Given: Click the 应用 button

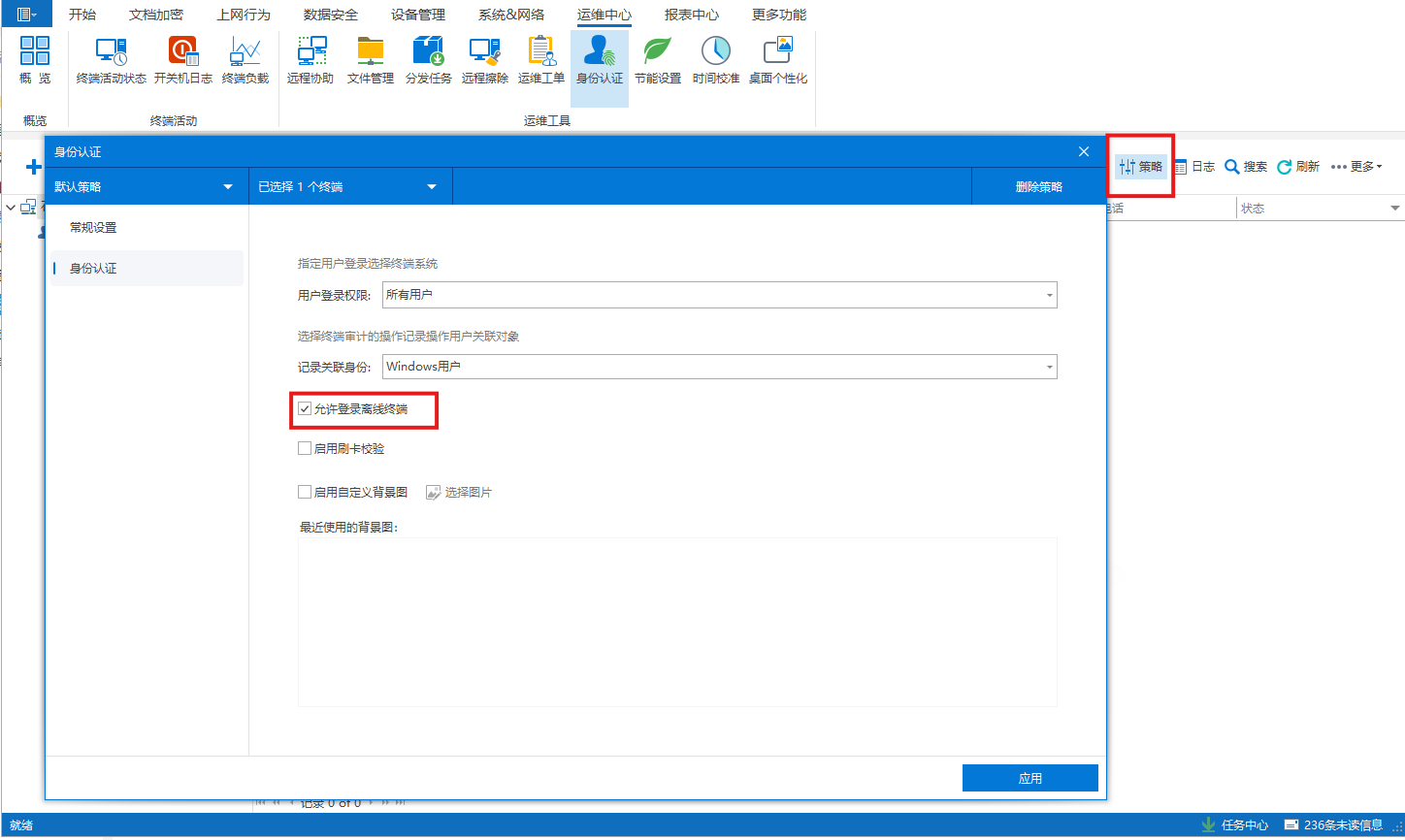Looking at the screenshot, I should (x=1029, y=777).
